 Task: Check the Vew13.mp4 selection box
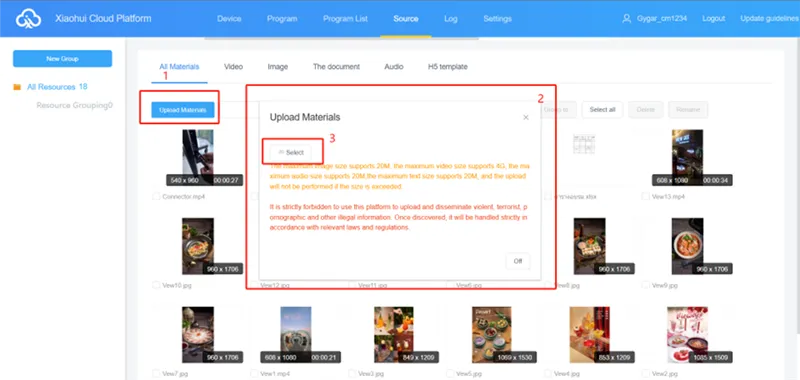pyautogui.click(x=646, y=196)
